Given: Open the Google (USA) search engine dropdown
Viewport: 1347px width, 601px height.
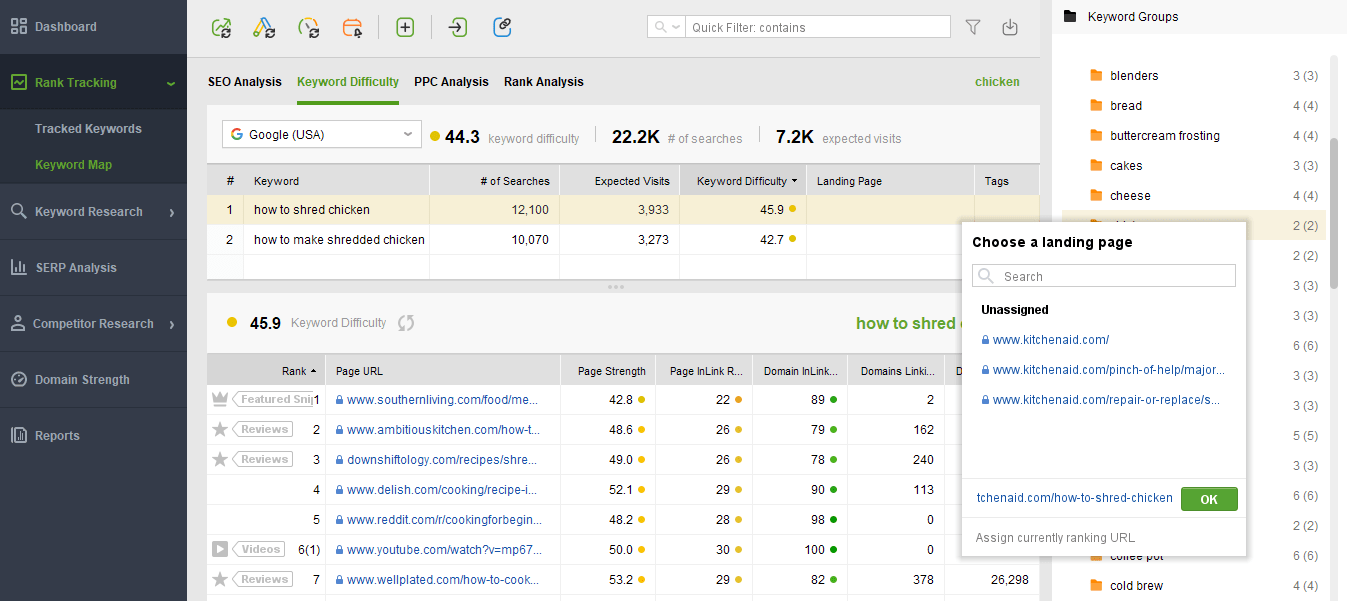Looking at the screenshot, I should click(321, 133).
